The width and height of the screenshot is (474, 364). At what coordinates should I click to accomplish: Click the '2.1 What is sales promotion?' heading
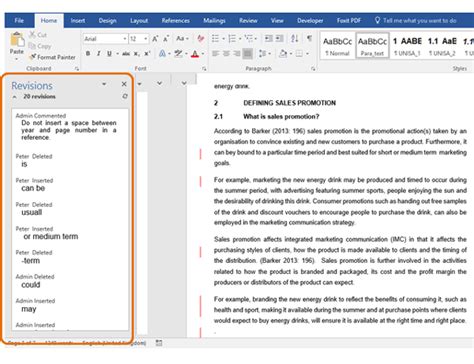[x=266, y=117]
